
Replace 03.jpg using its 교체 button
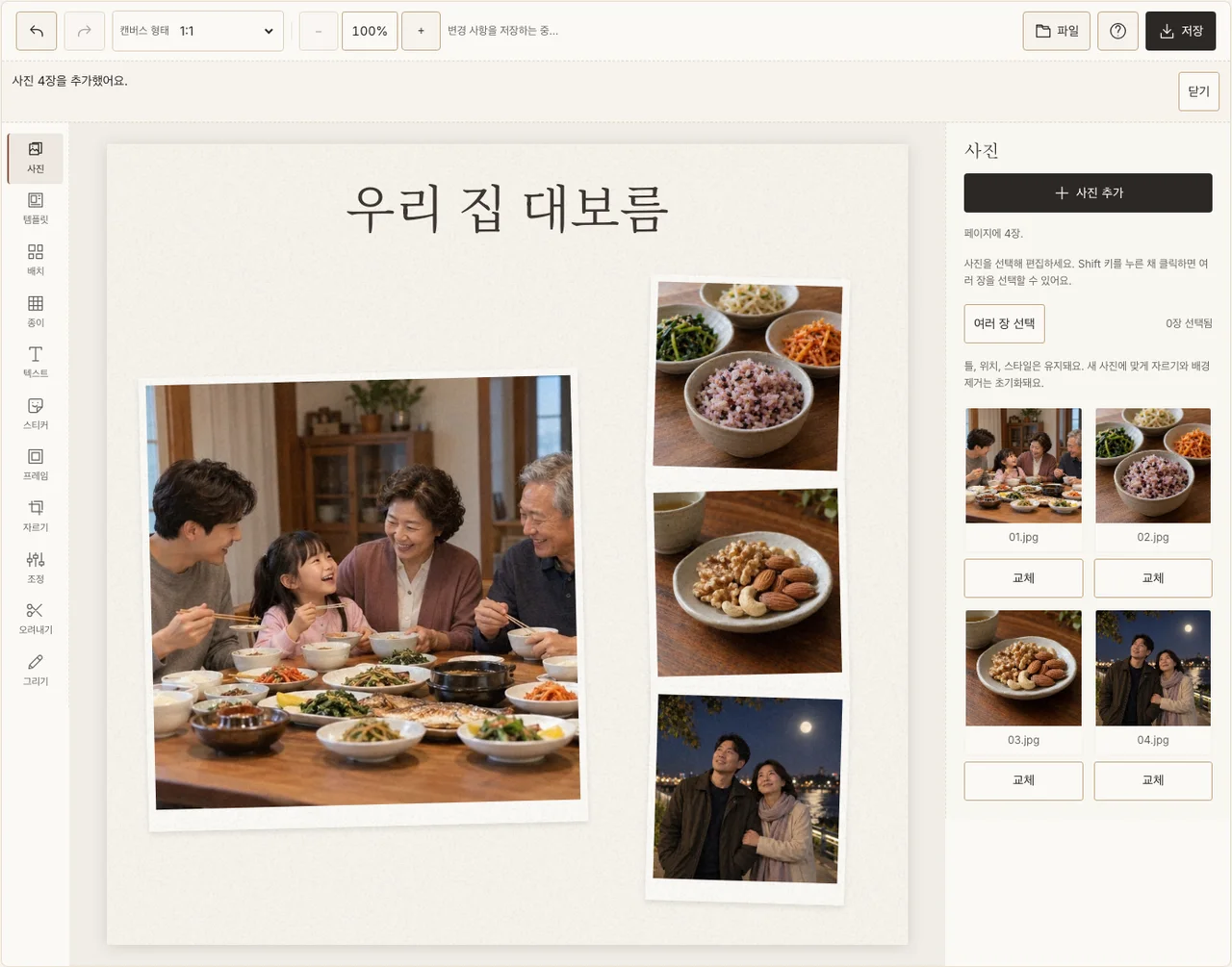1023,780
